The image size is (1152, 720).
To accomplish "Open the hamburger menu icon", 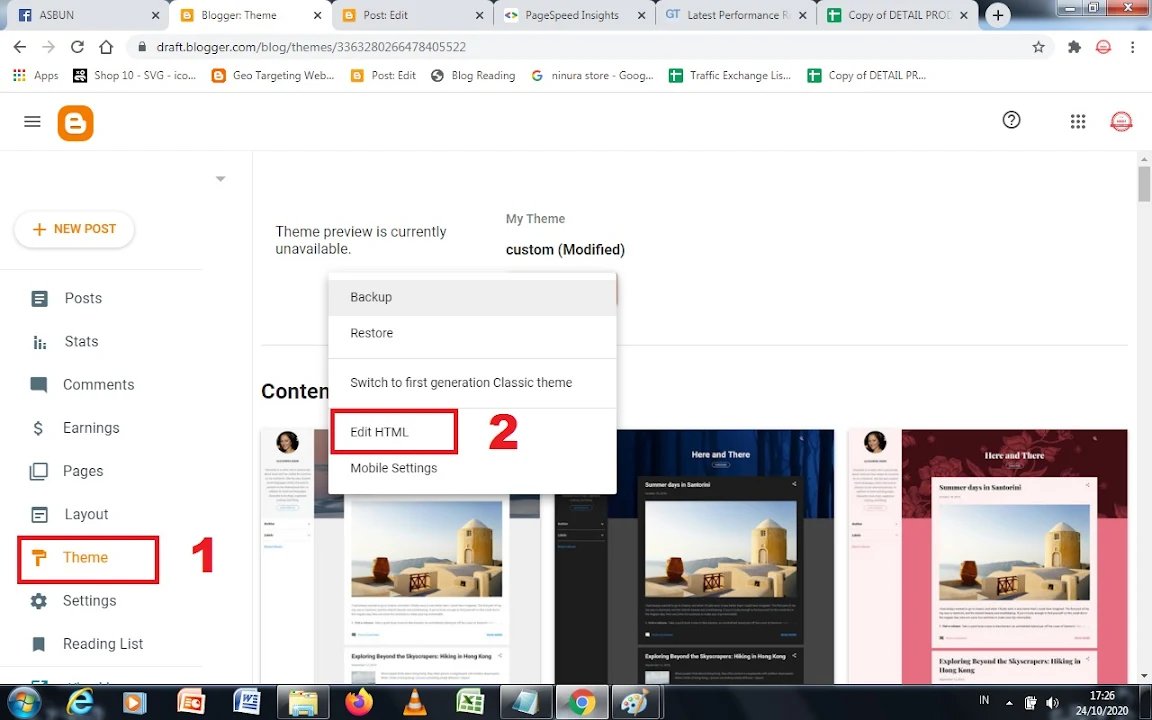I will pyautogui.click(x=32, y=121).
